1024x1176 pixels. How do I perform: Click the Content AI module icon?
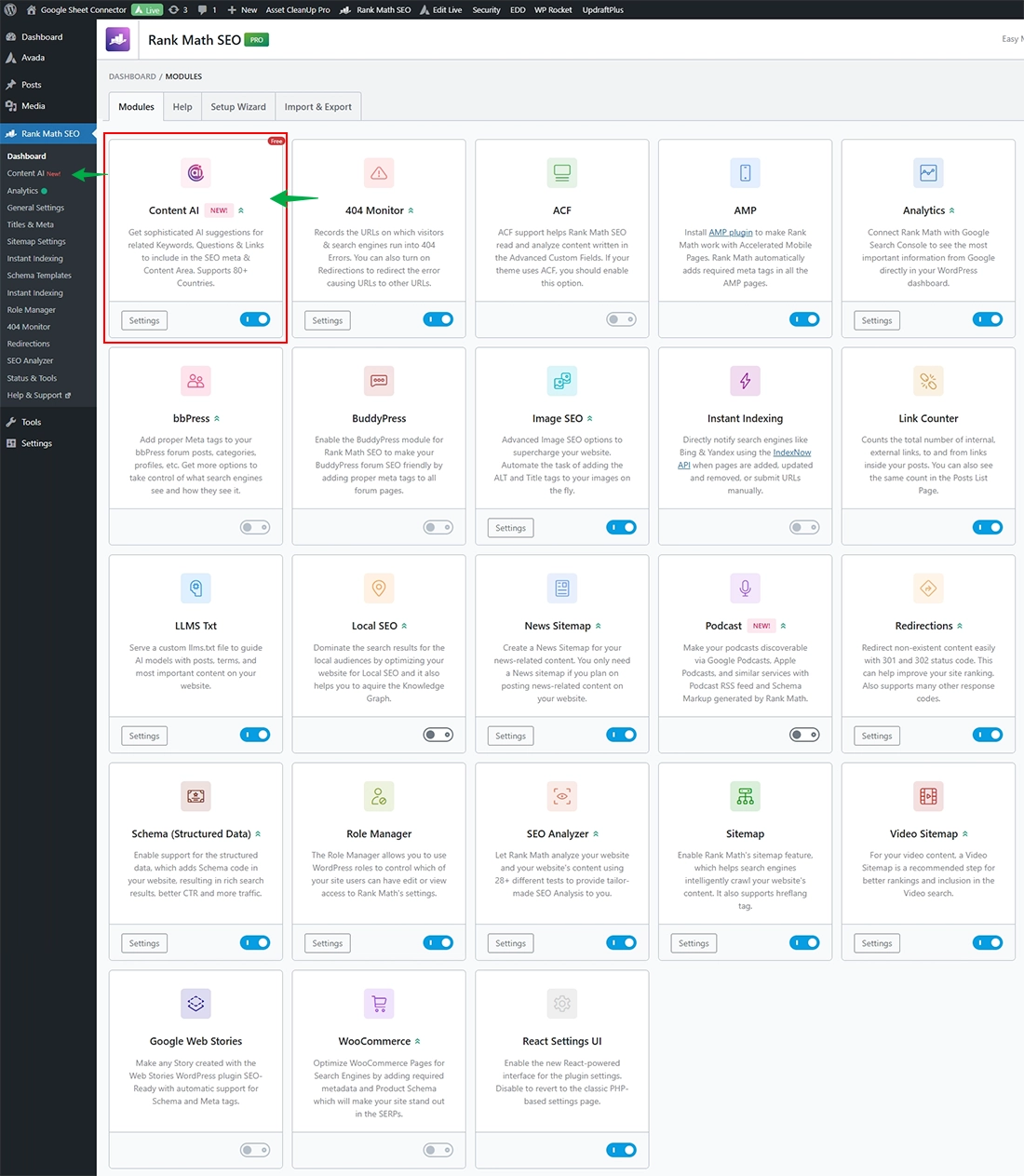pos(195,173)
